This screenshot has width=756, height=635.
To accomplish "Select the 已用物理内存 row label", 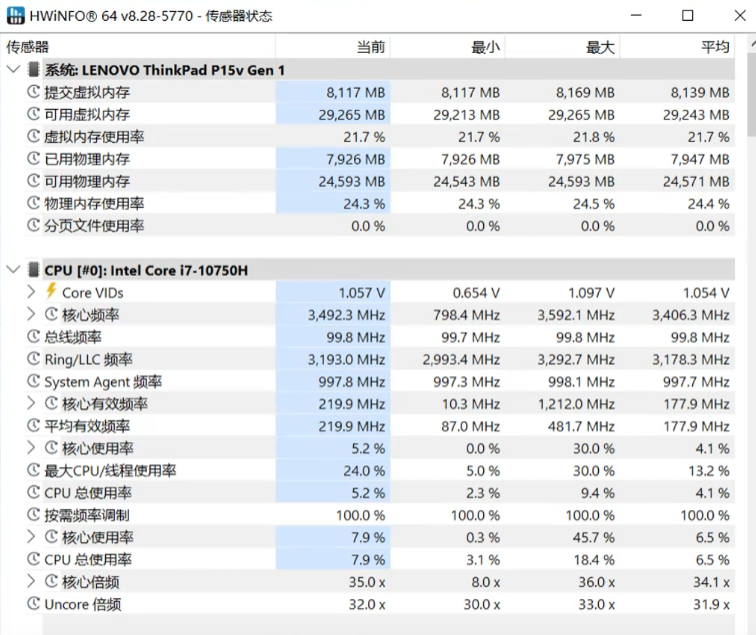I will coord(87,159).
